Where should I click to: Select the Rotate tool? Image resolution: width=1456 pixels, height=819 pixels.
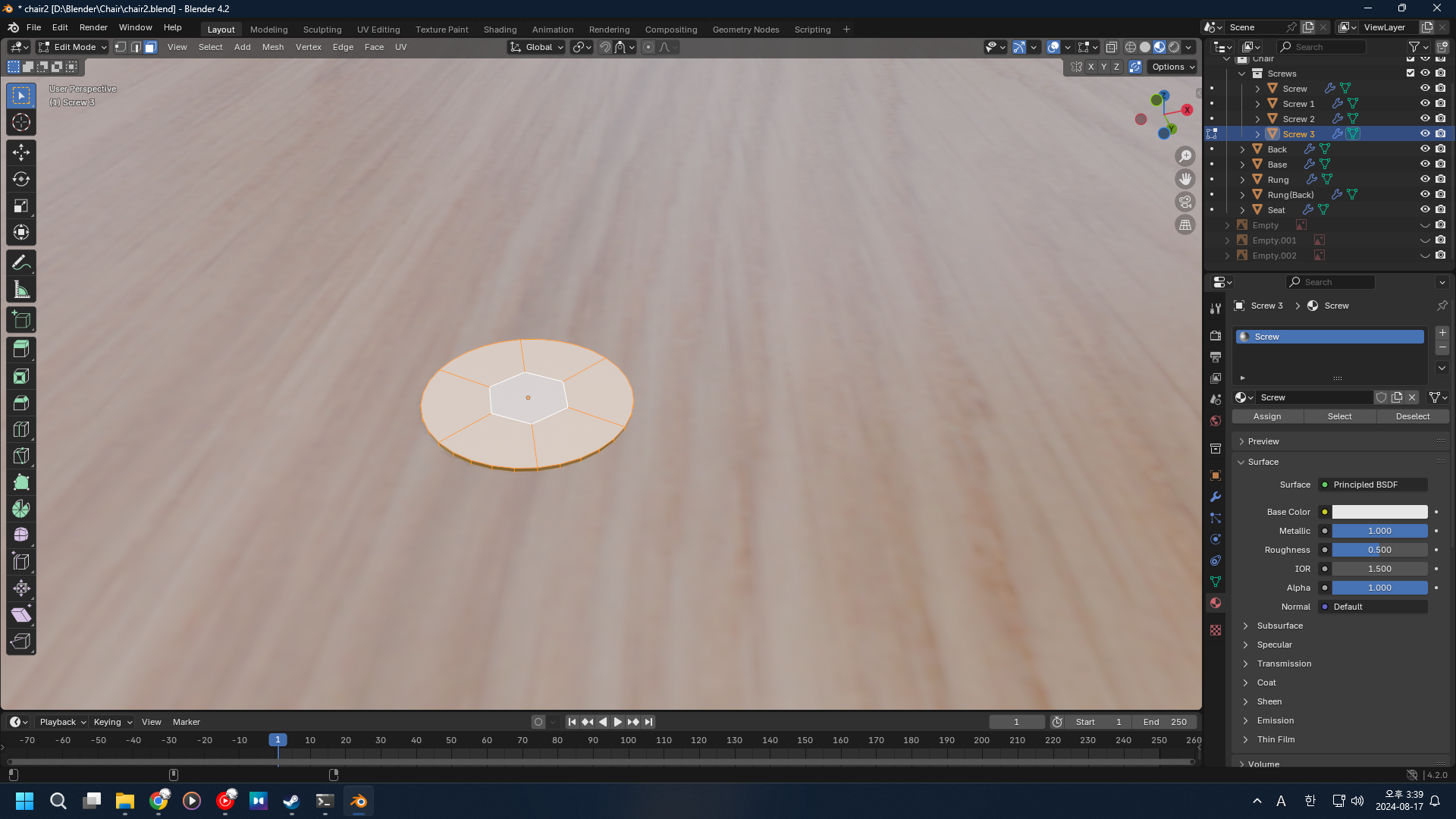21,179
